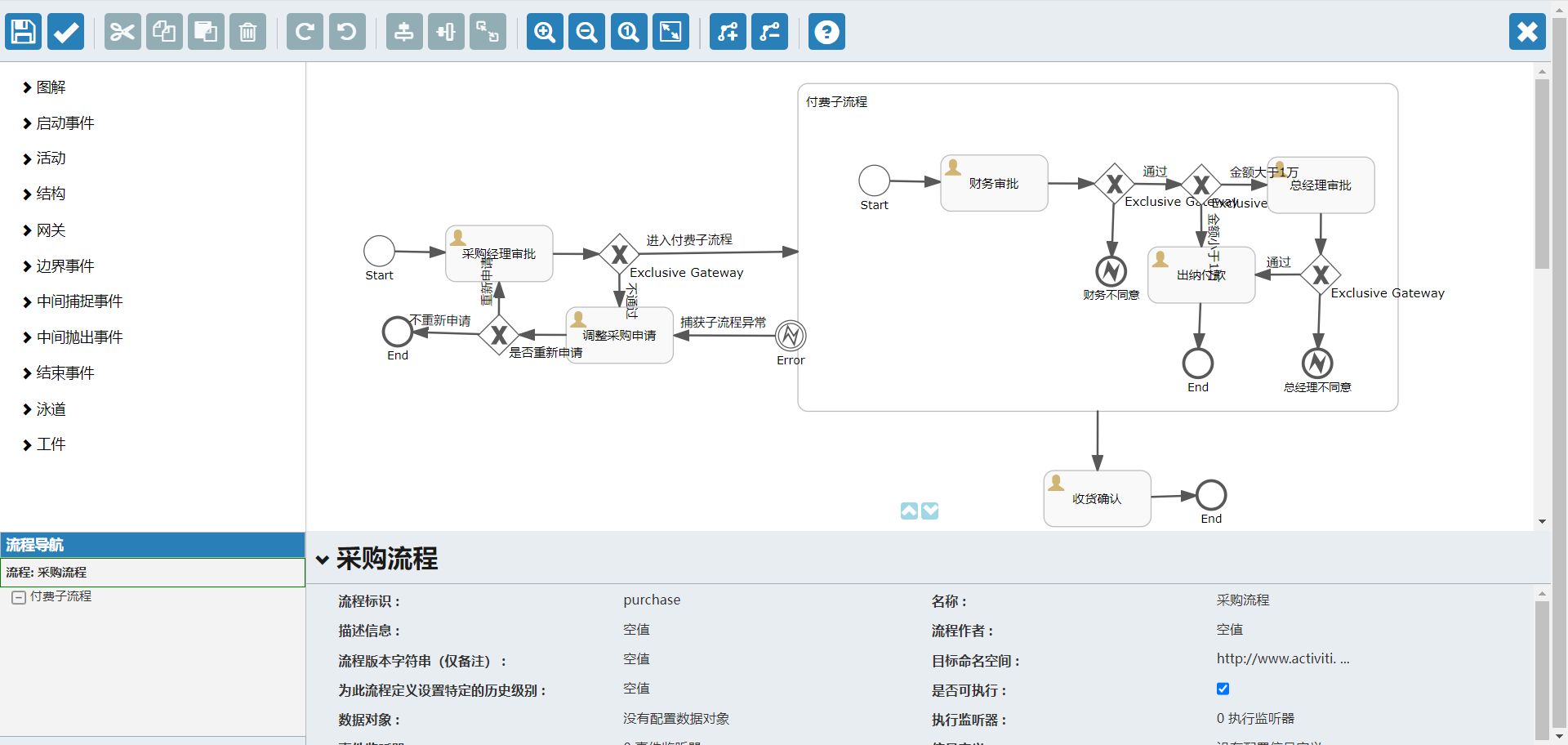Click the Delete trash icon in toolbar
Screen dimensions: 1568x745
click(x=247, y=32)
